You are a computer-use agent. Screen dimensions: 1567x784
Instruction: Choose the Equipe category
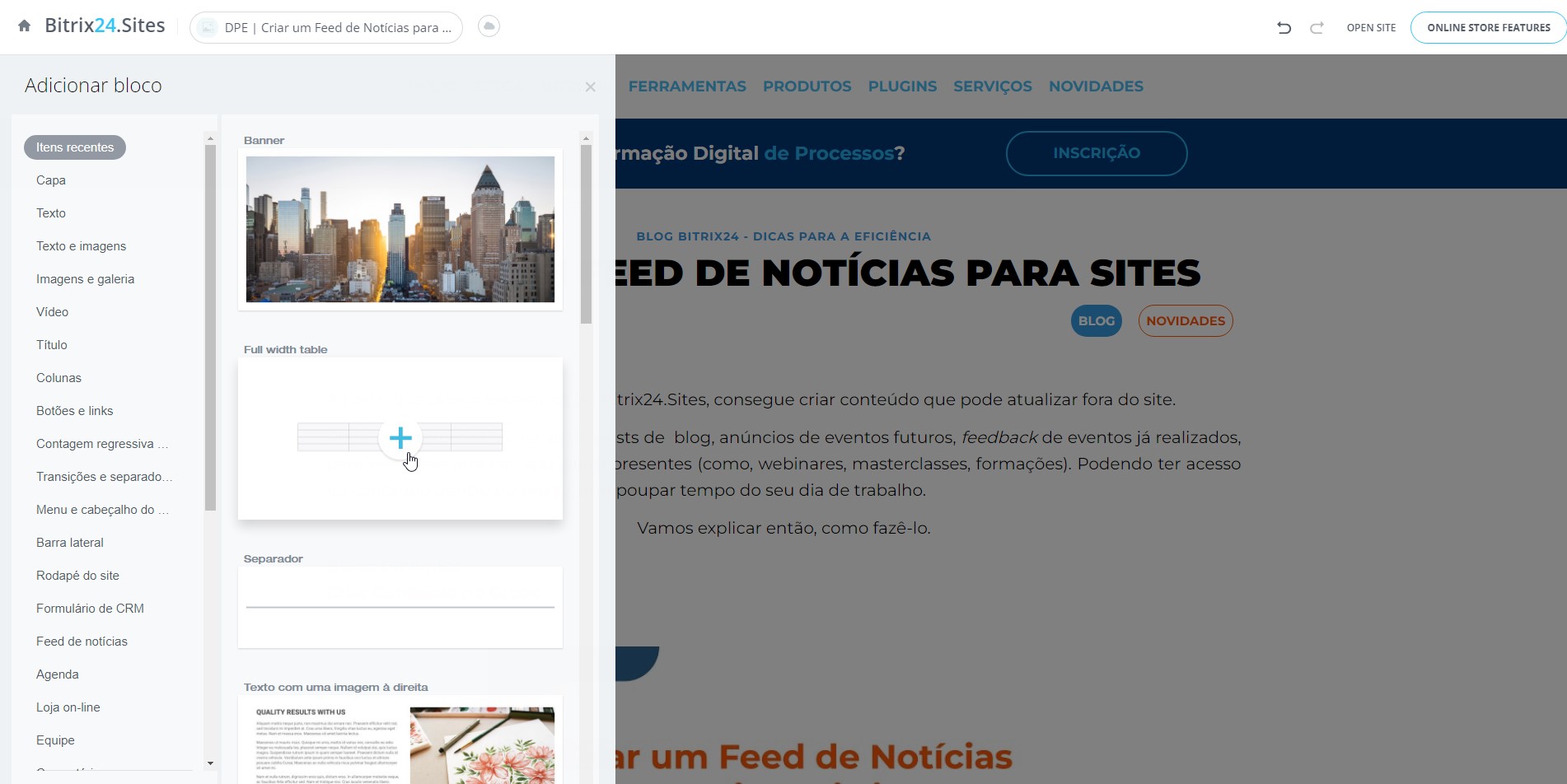56,740
